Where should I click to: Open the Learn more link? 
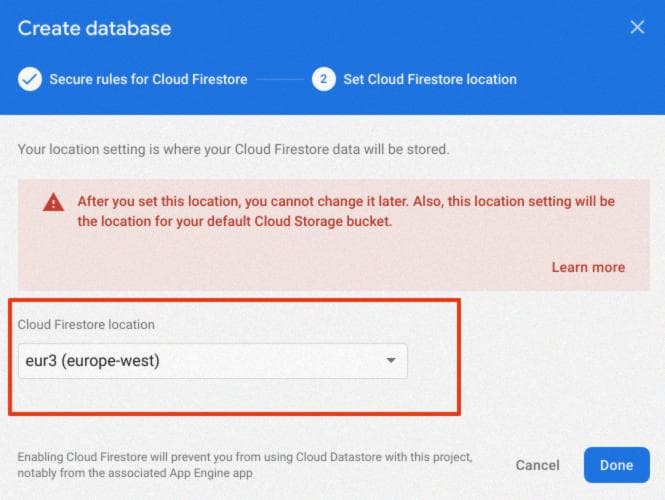click(x=588, y=267)
